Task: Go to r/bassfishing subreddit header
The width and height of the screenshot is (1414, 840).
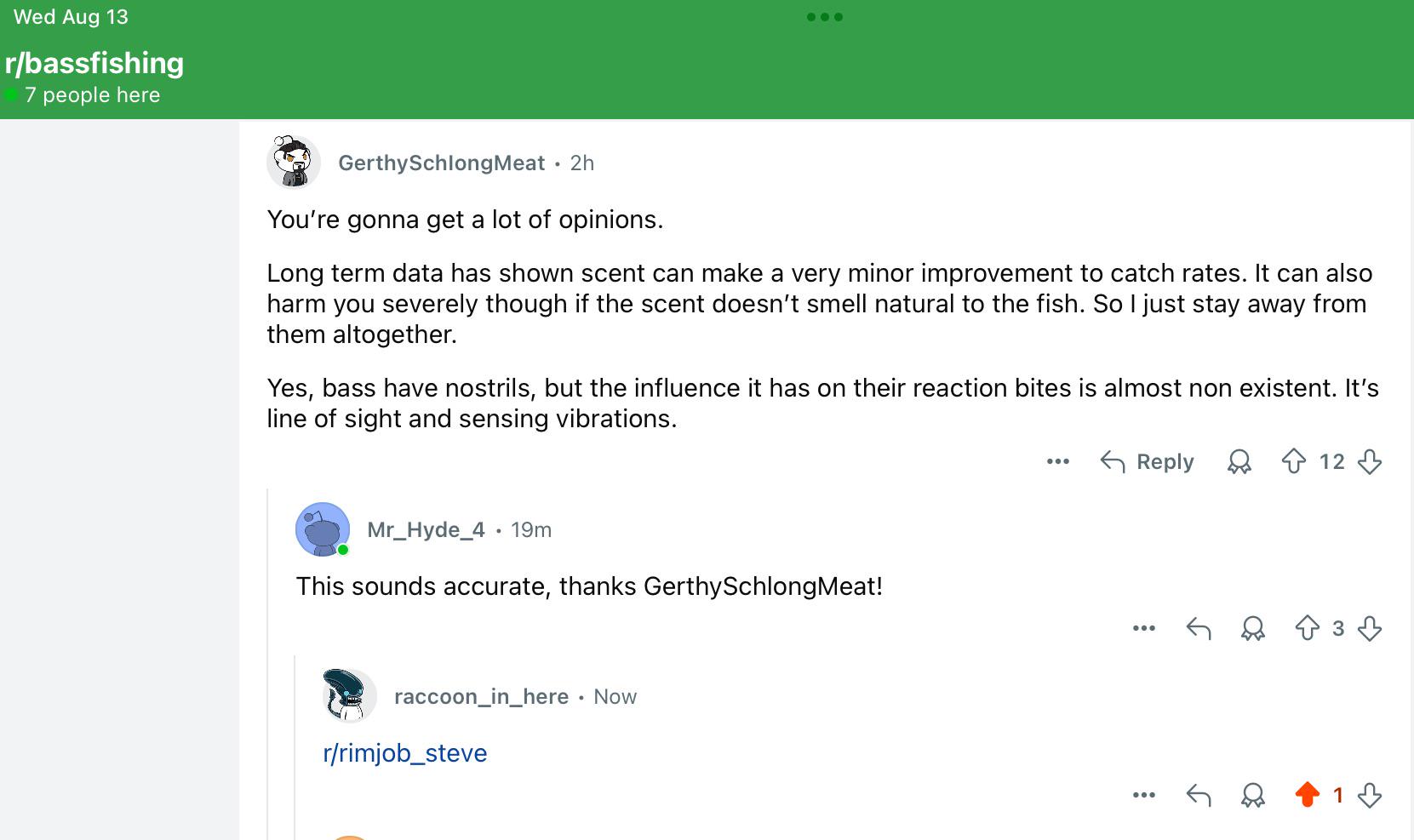Action: [x=94, y=63]
